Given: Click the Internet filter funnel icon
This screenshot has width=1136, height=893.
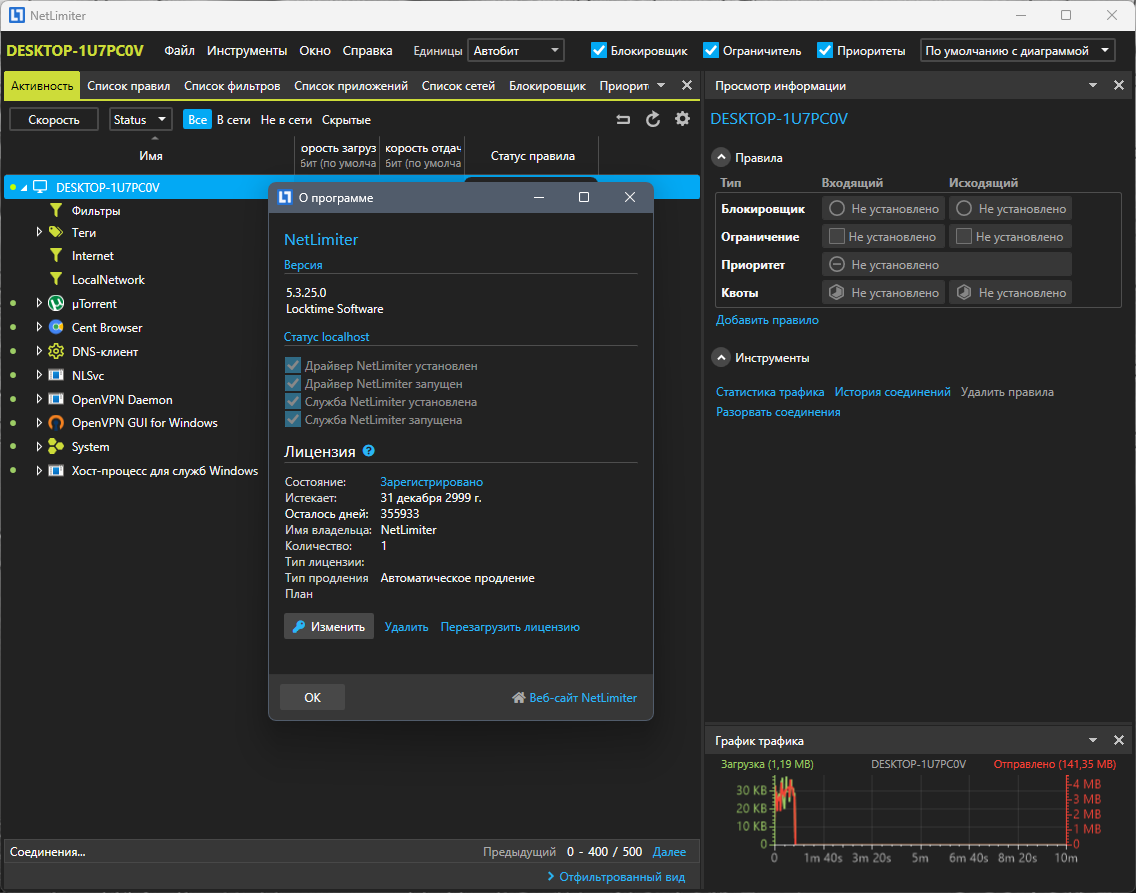Looking at the screenshot, I should [56, 255].
